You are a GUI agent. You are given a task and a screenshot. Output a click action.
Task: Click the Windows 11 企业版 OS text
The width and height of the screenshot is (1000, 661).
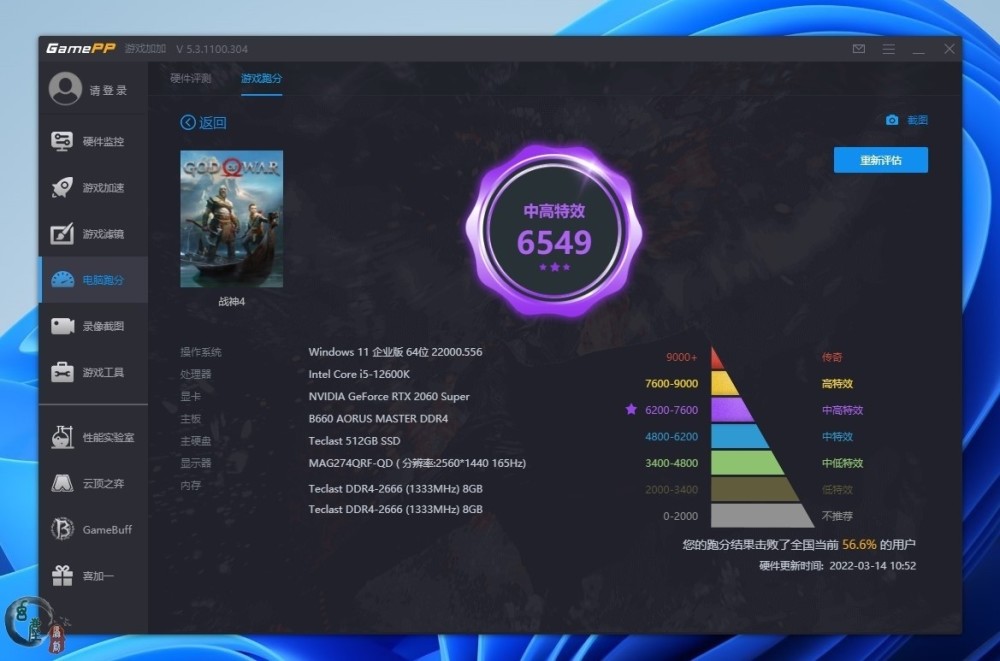[x=395, y=352]
